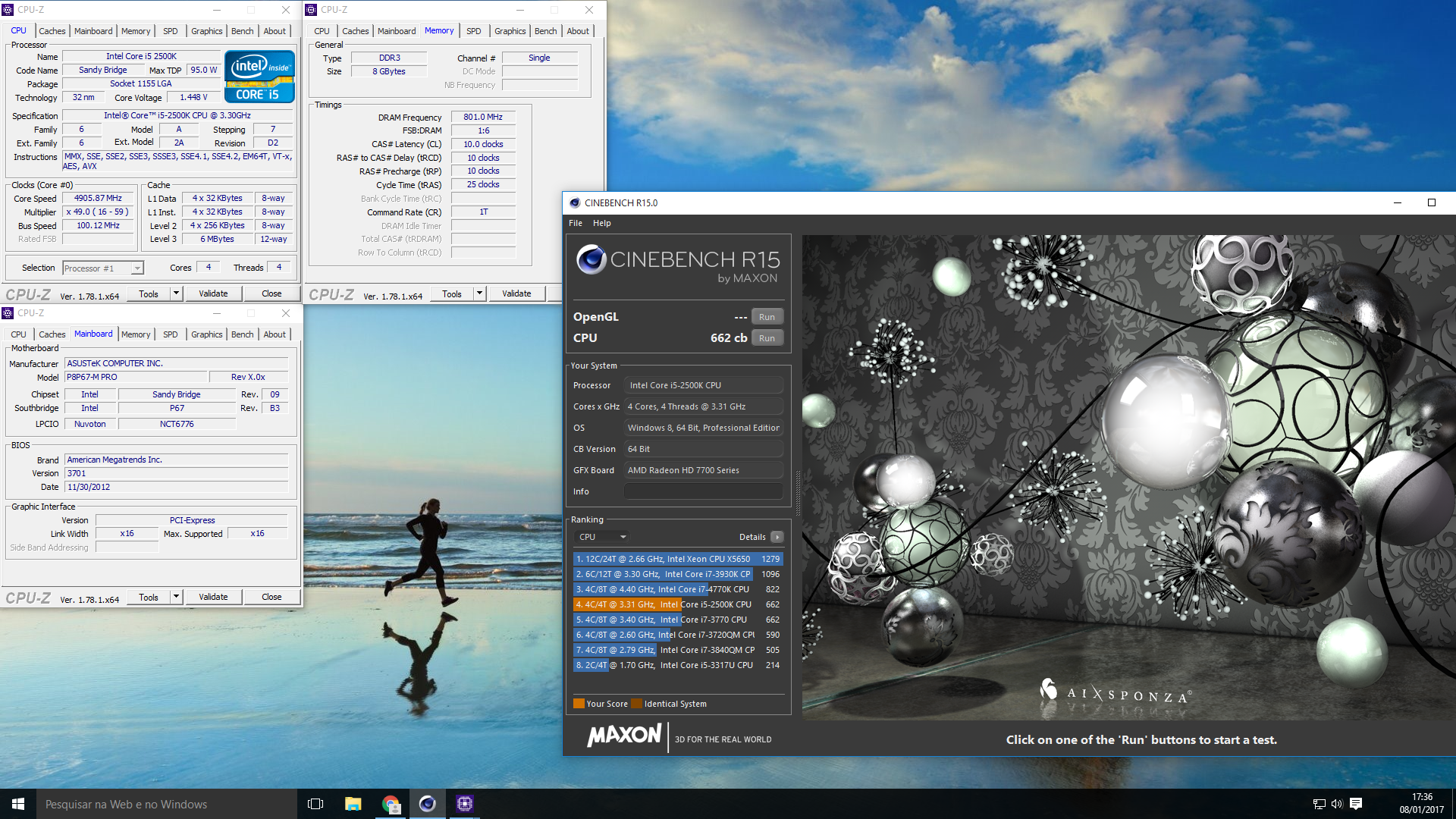Open the Help menu in Cinebench

[602, 223]
